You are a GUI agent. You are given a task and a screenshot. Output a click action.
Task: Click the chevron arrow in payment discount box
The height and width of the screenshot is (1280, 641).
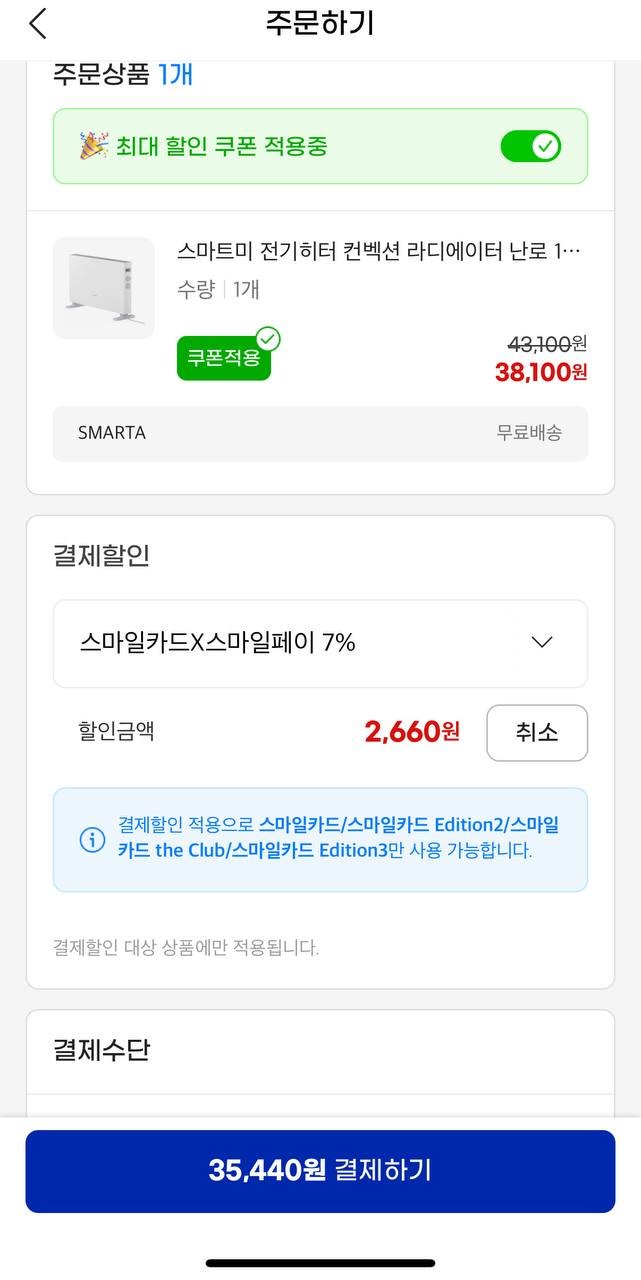coord(542,643)
